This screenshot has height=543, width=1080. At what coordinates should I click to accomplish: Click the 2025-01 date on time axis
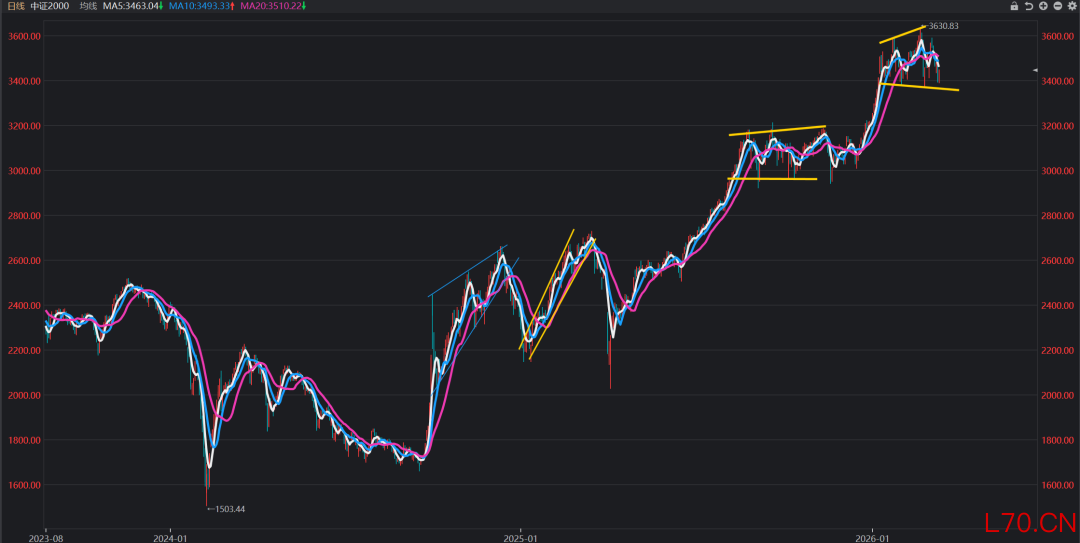point(519,535)
